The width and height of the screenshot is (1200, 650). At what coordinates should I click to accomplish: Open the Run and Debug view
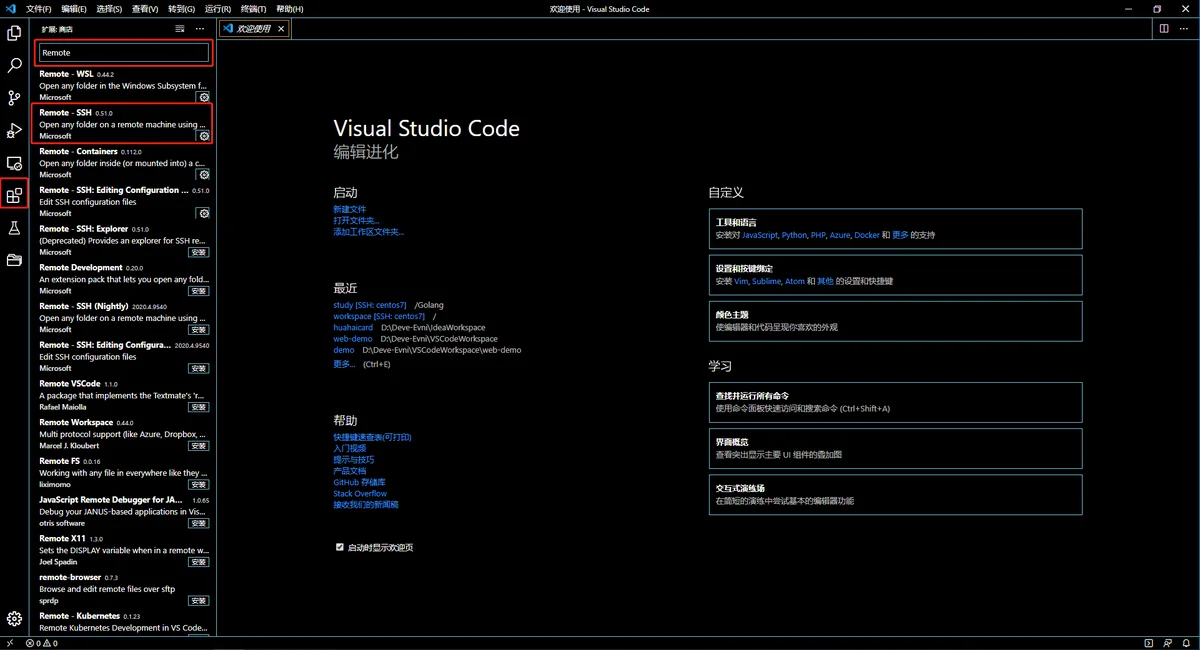point(14,130)
